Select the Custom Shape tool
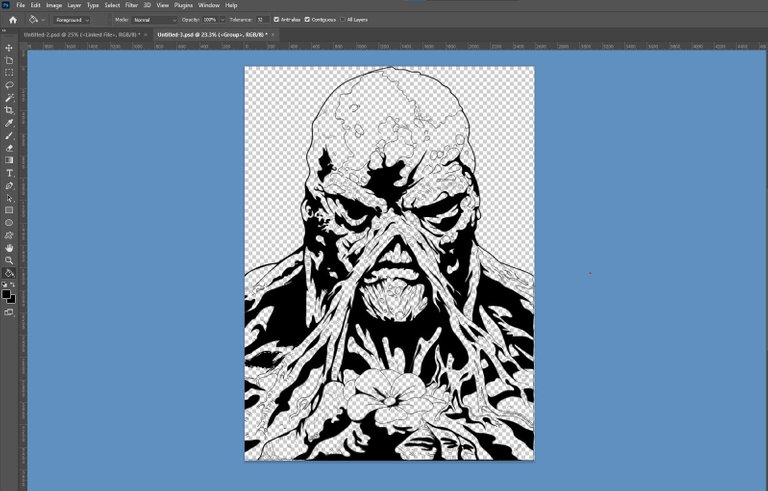This screenshot has width=768, height=491. [x=9, y=235]
